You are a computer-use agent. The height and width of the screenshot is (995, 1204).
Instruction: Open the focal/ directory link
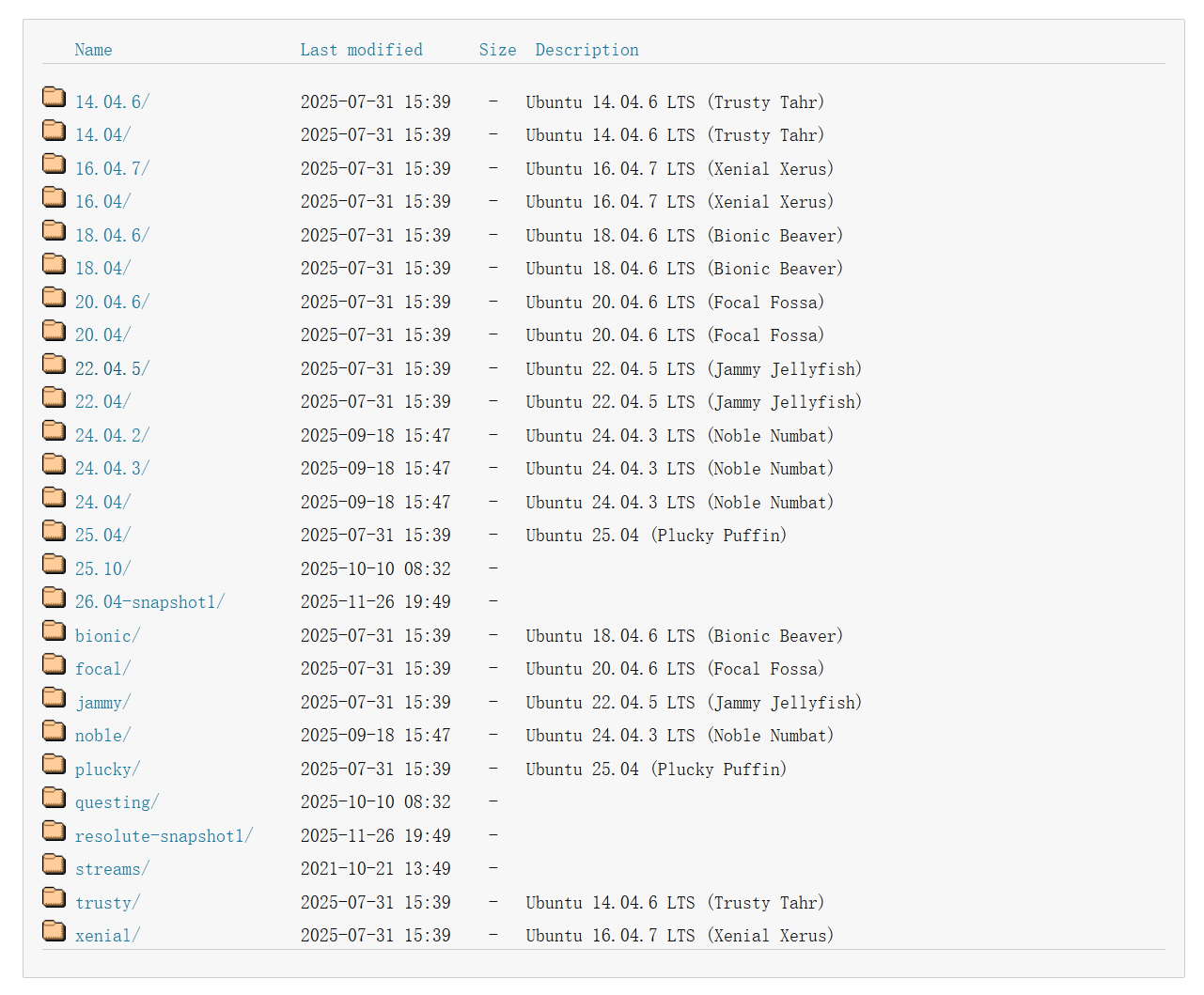[102, 669]
